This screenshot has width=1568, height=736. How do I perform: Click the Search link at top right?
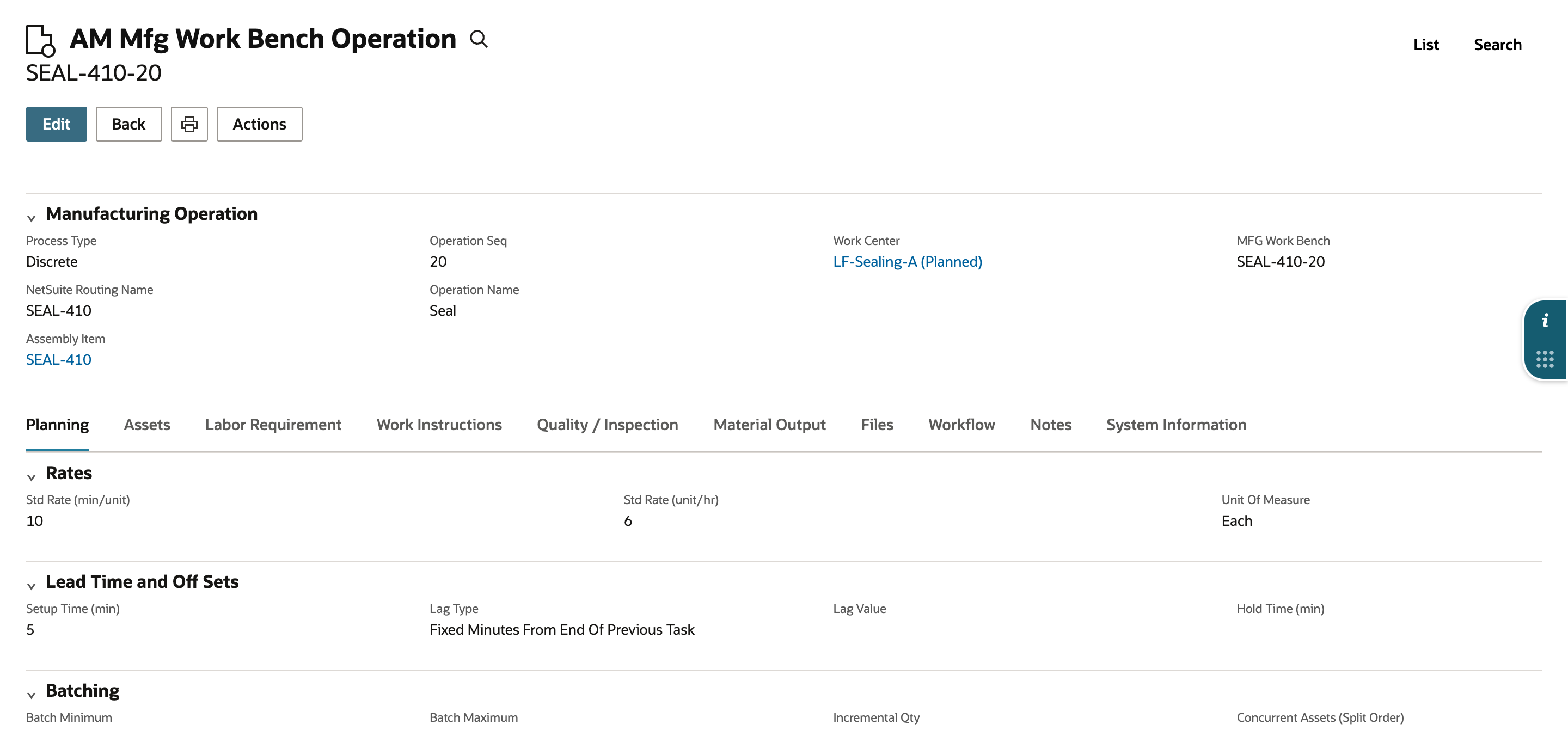point(1497,45)
